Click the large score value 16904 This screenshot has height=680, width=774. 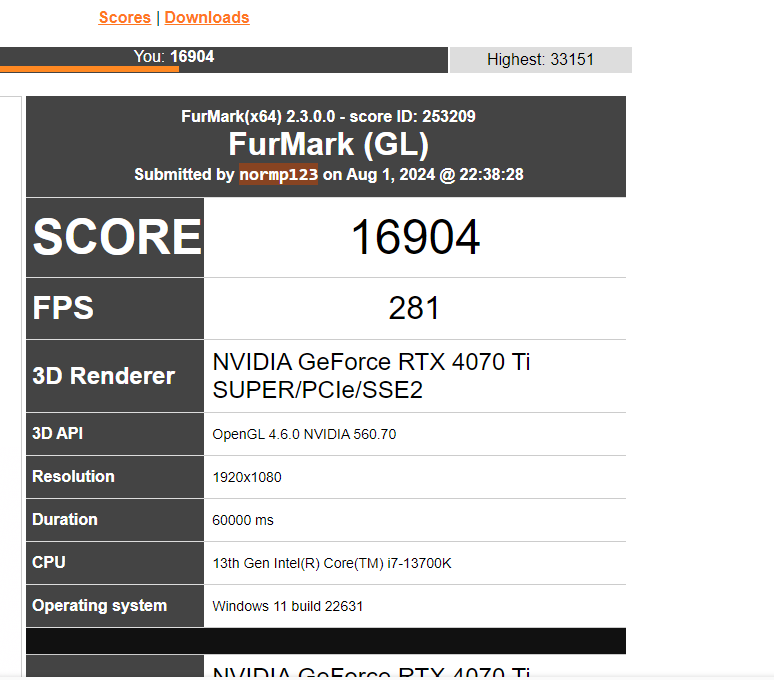(x=415, y=237)
